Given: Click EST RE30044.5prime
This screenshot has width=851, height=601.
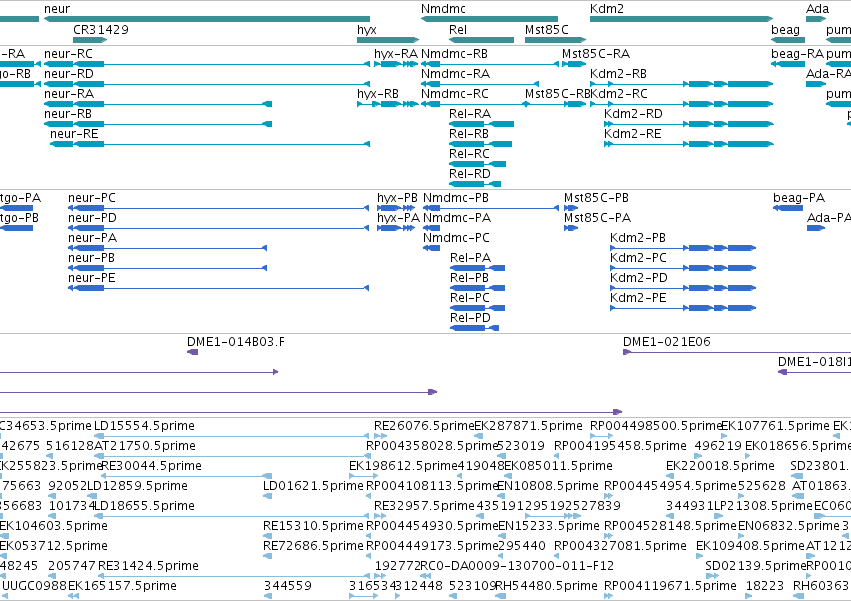Looking at the screenshot, I should 151,466.
